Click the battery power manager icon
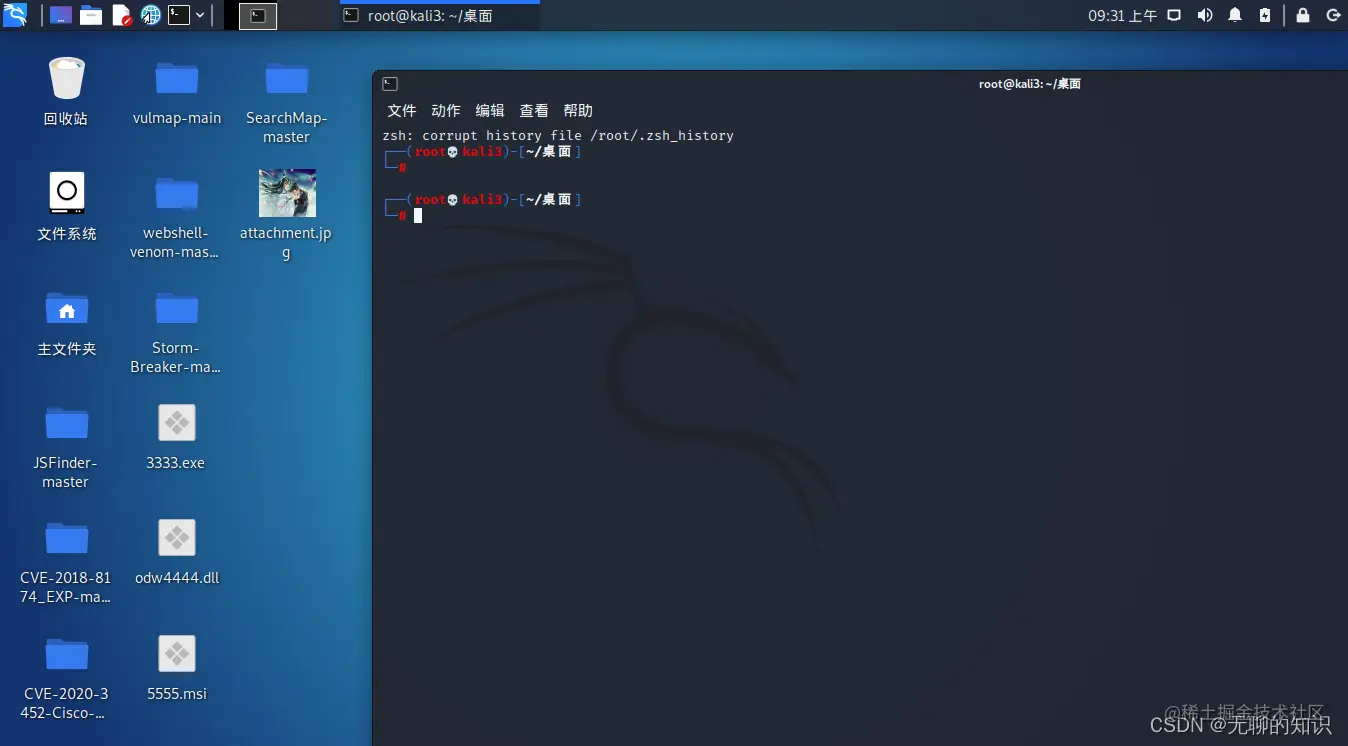This screenshot has width=1348, height=746. [x=1265, y=15]
